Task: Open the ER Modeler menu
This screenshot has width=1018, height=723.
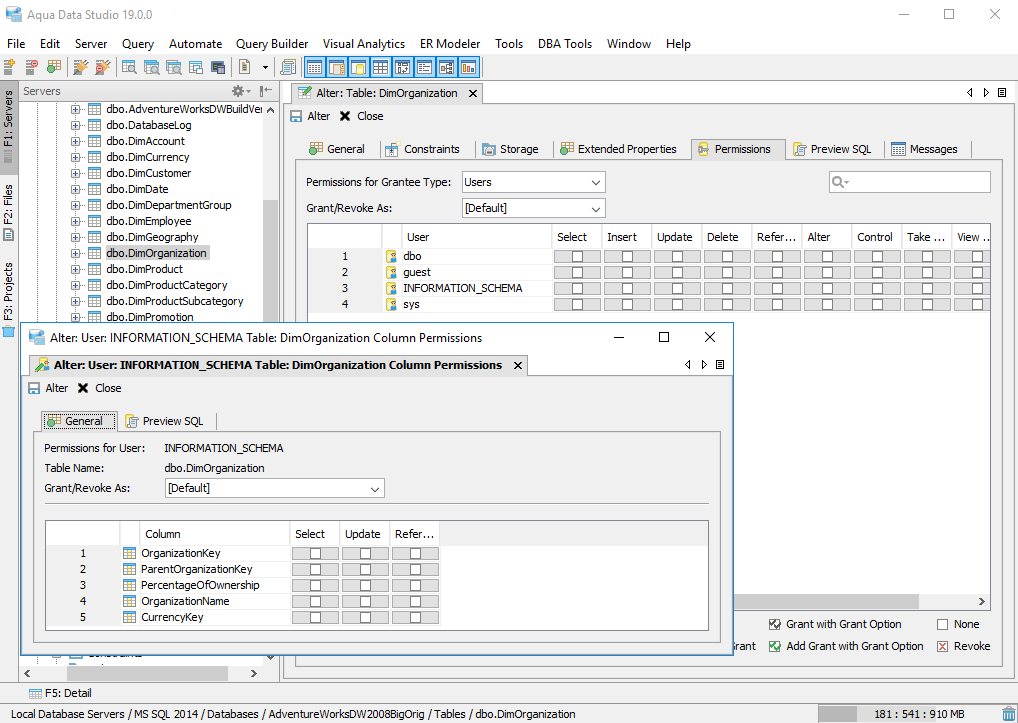Action: (x=450, y=43)
